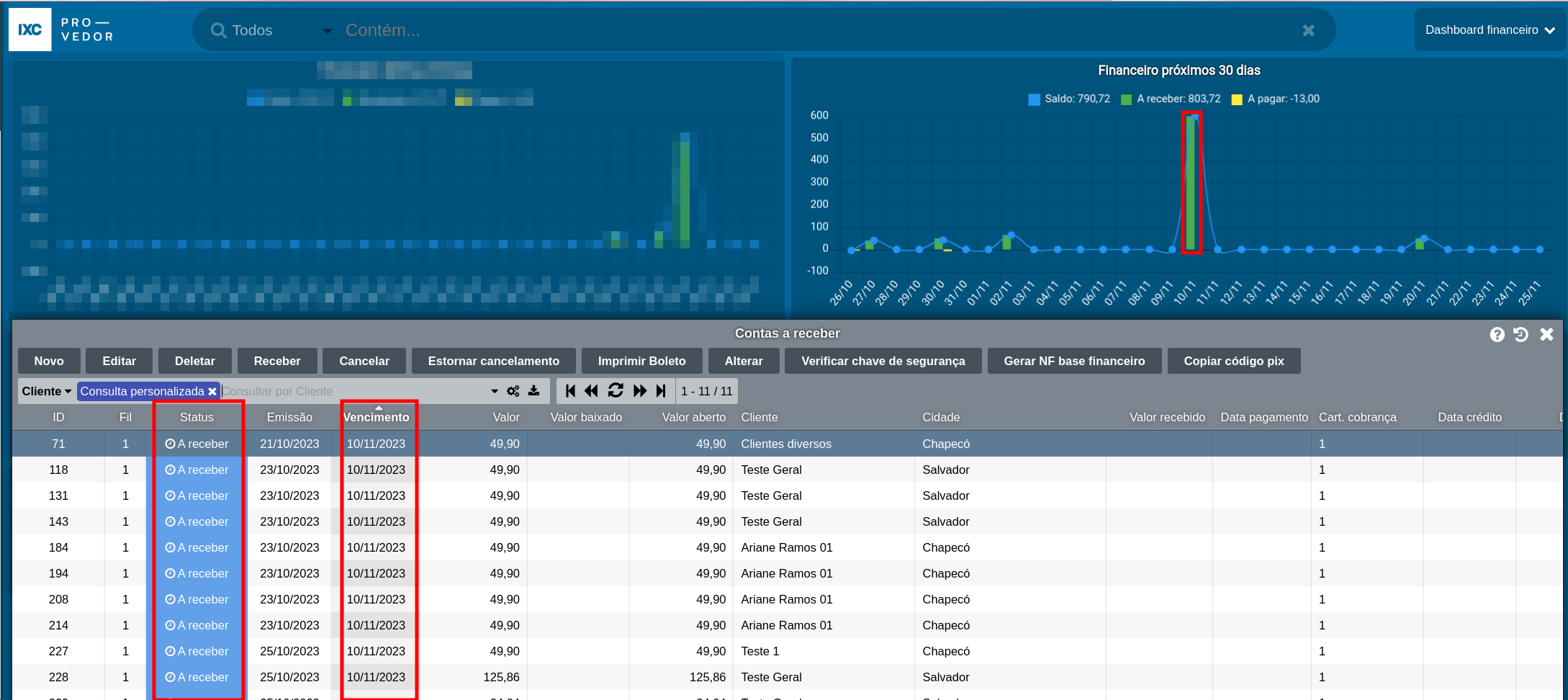Sort by the Status column header
The height and width of the screenshot is (700, 1568).
[197, 417]
